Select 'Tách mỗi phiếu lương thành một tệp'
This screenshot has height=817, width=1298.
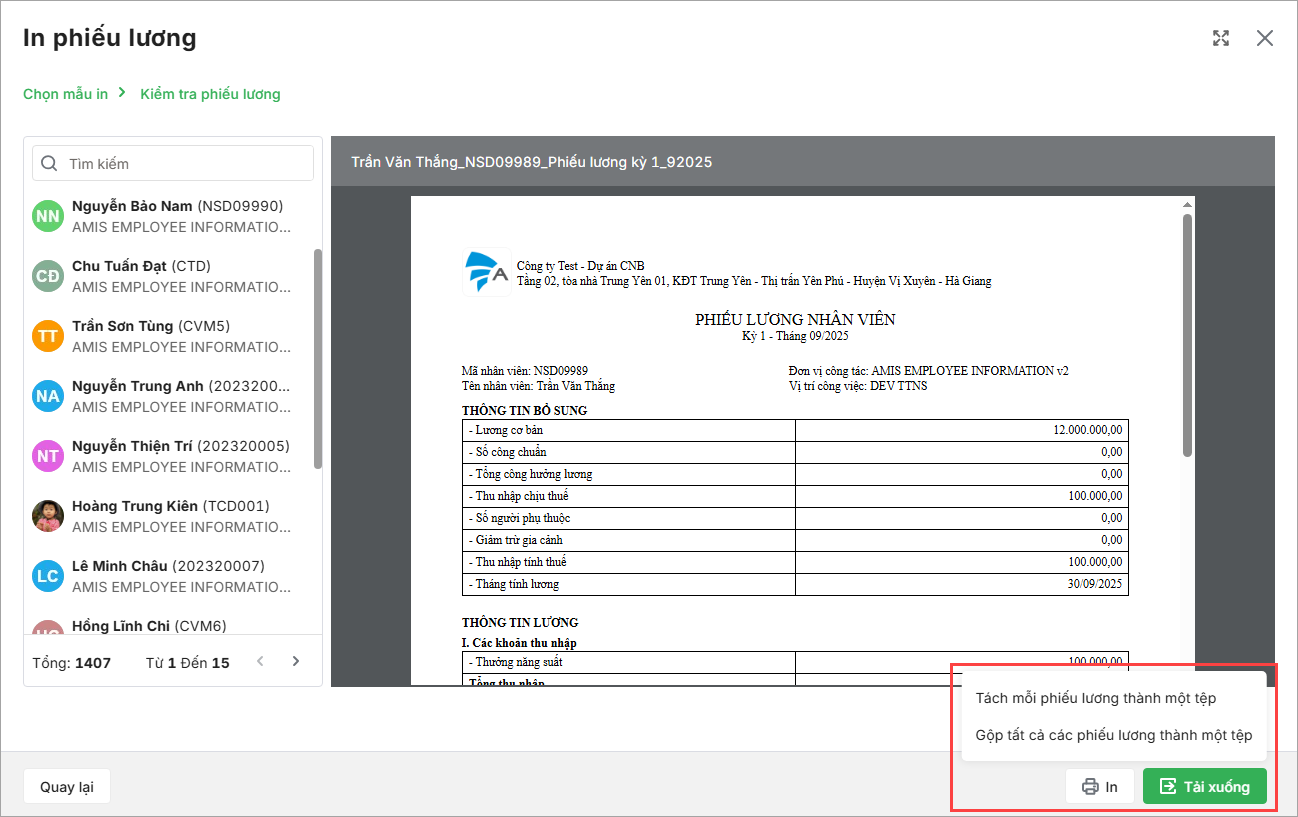(x=1095, y=698)
